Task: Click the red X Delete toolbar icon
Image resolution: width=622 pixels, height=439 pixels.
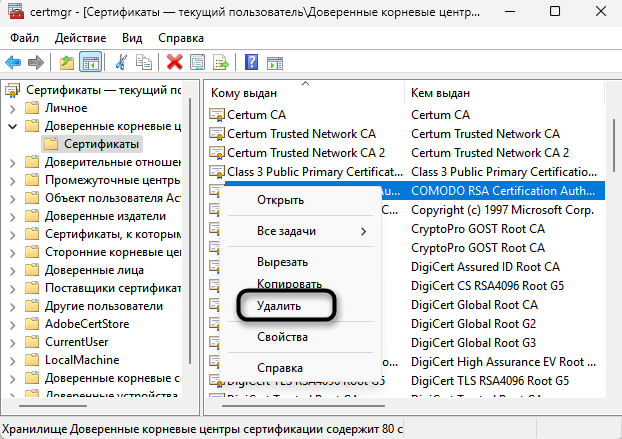Action: point(174,62)
